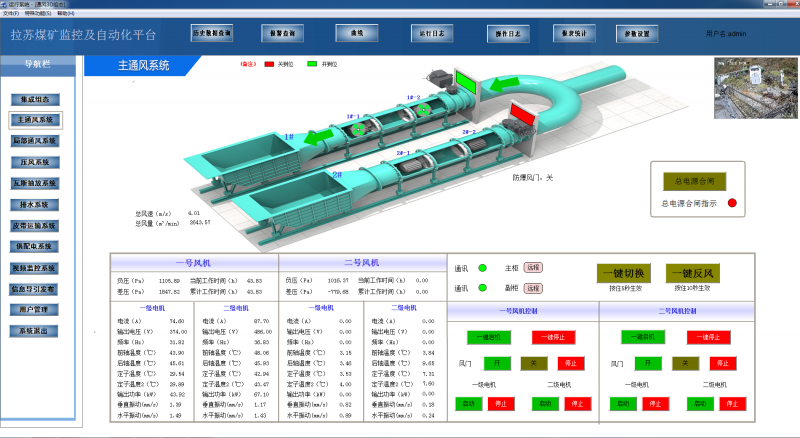The image size is (800, 438).
Task: Start 二级电机 of fan one
Action: point(545,404)
